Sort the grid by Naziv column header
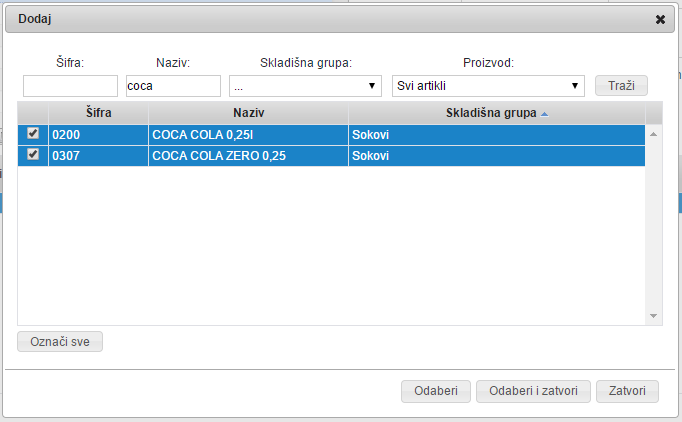Image resolution: width=682 pixels, height=422 pixels. tap(248, 113)
